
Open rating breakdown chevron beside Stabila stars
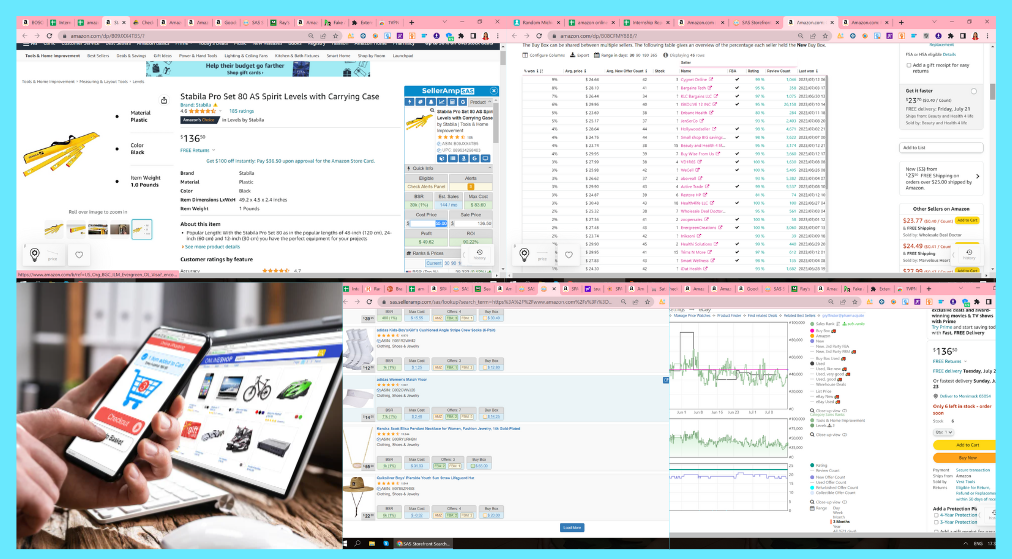(221, 111)
